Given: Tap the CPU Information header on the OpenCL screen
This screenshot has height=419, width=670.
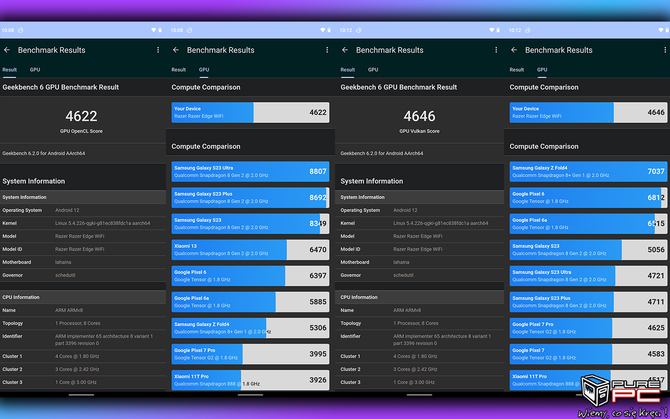Looking at the screenshot, I should click(x=83, y=297).
